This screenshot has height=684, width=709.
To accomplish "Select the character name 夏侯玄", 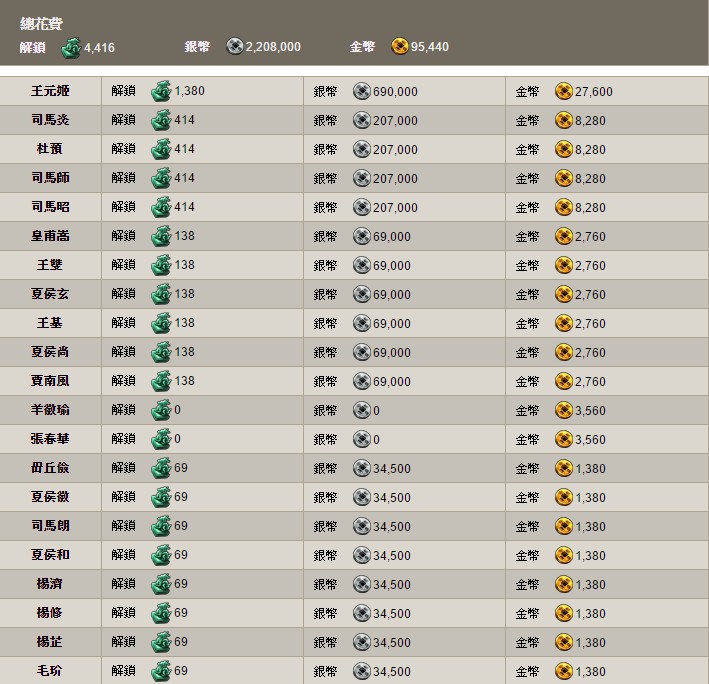I will tap(50, 295).
